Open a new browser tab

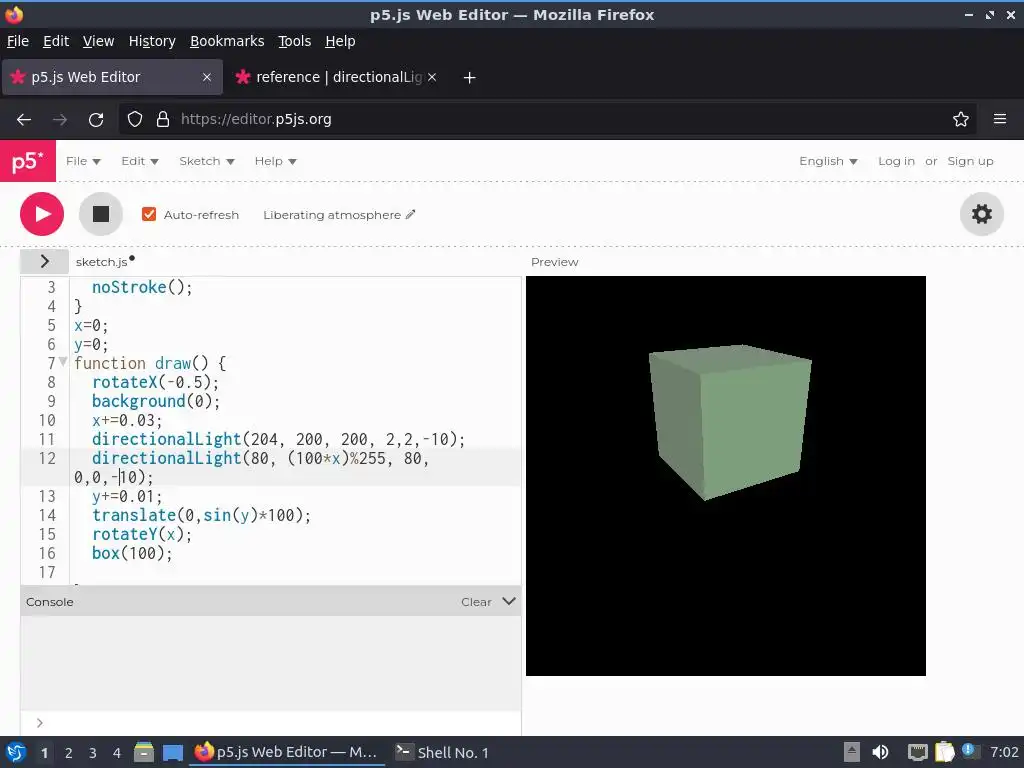(x=469, y=78)
